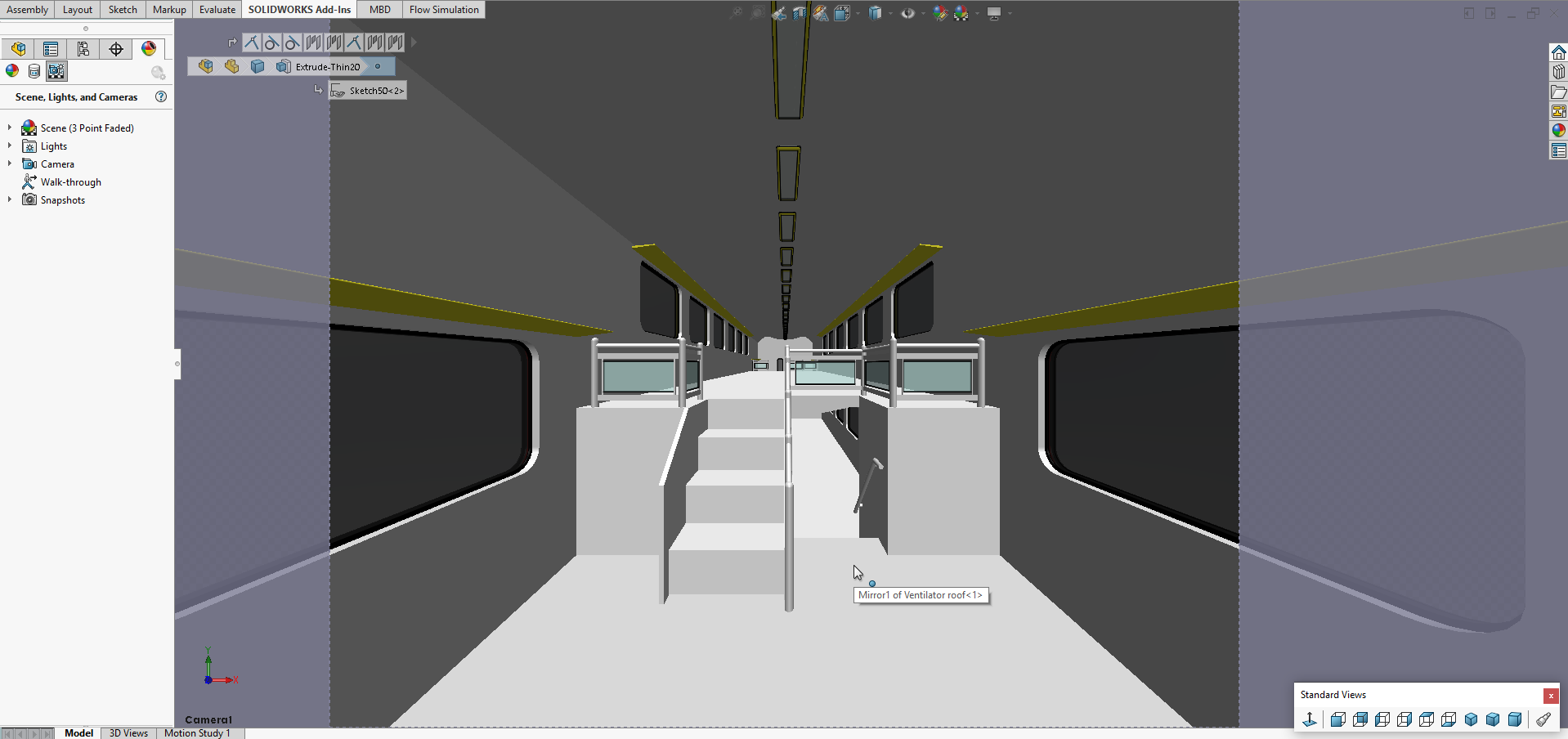Switch to the Markup ribbon tab
1568x739 pixels.
[x=169, y=10]
